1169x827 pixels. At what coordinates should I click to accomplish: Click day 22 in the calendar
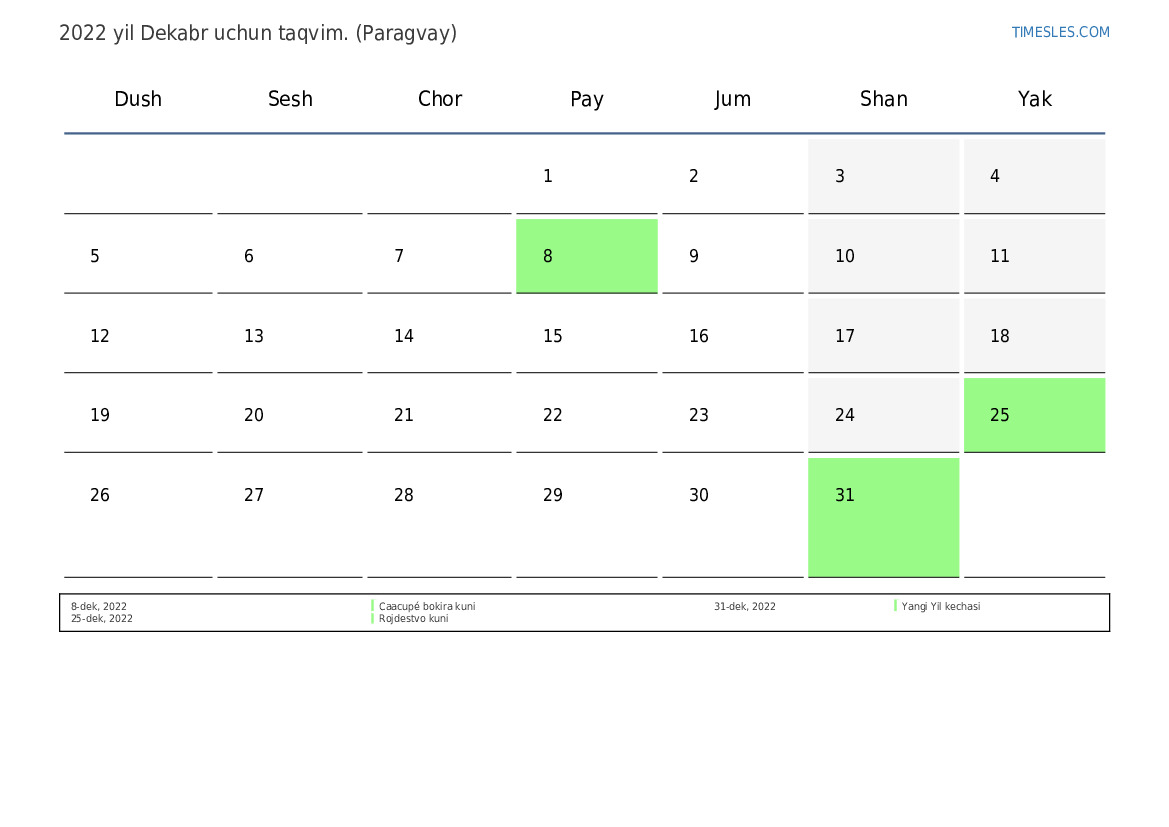(x=587, y=415)
